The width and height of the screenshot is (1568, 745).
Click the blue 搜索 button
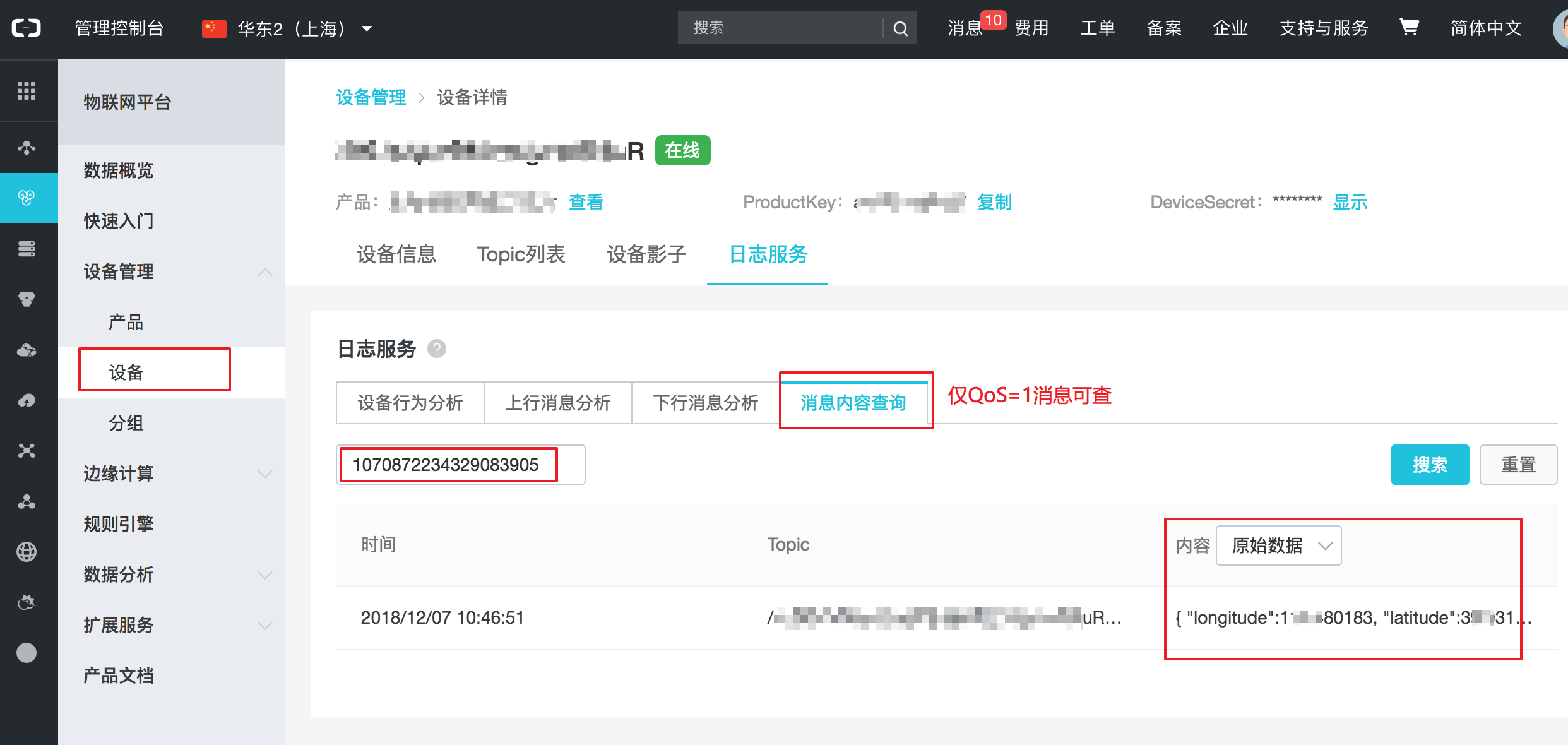[1430, 465]
